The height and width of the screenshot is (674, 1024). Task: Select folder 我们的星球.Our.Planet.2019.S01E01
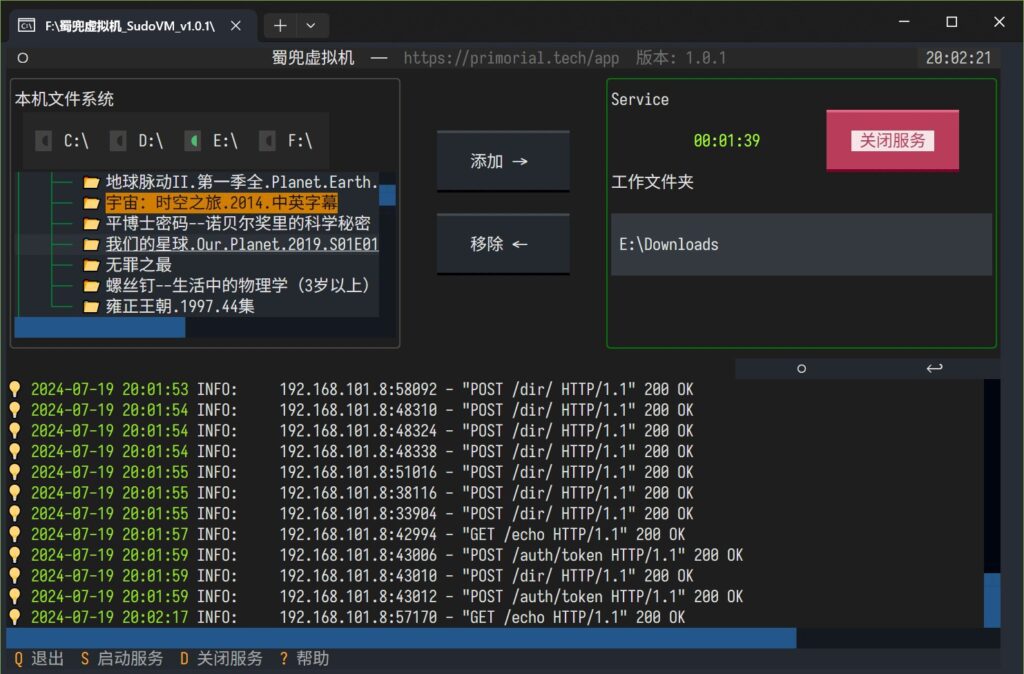pyautogui.click(x=242, y=244)
